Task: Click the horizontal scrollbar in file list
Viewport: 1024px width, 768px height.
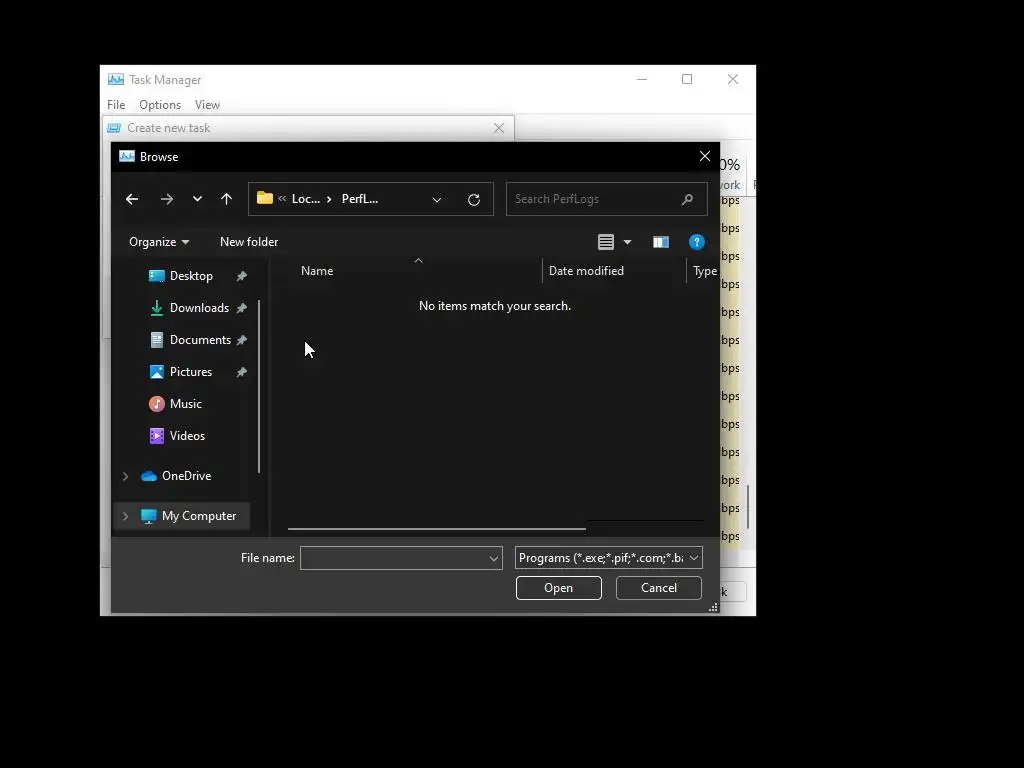Action: pos(436,529)
